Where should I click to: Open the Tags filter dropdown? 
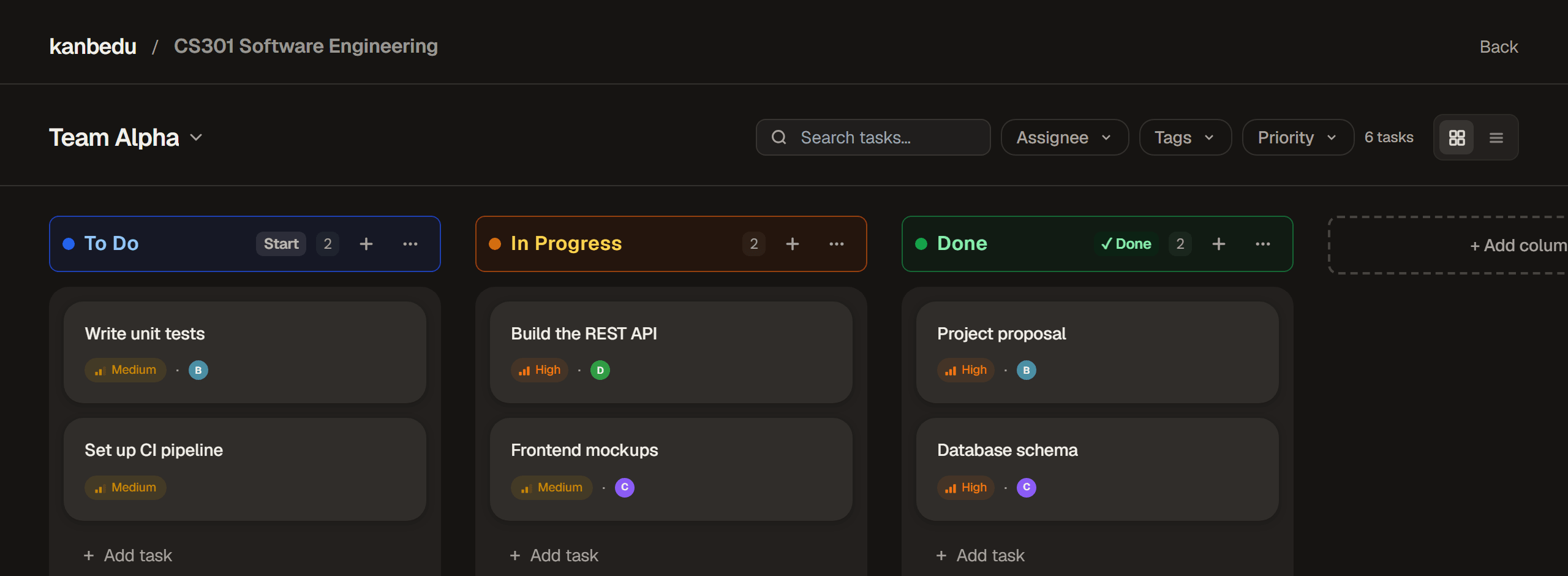pos(1185,137)
